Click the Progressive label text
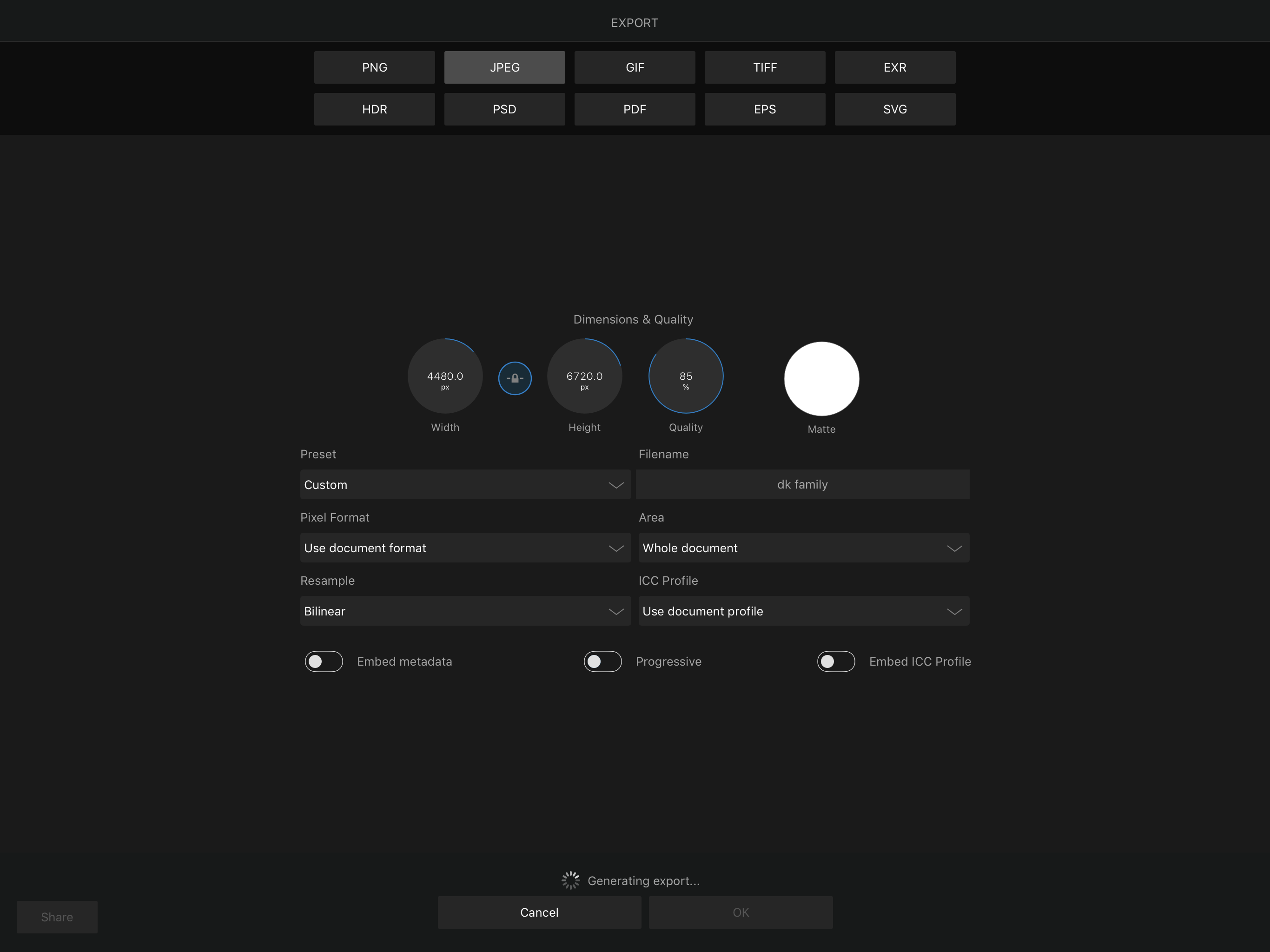The width and height of the screenshot is (1270, 952). click(x=668, y=661)
